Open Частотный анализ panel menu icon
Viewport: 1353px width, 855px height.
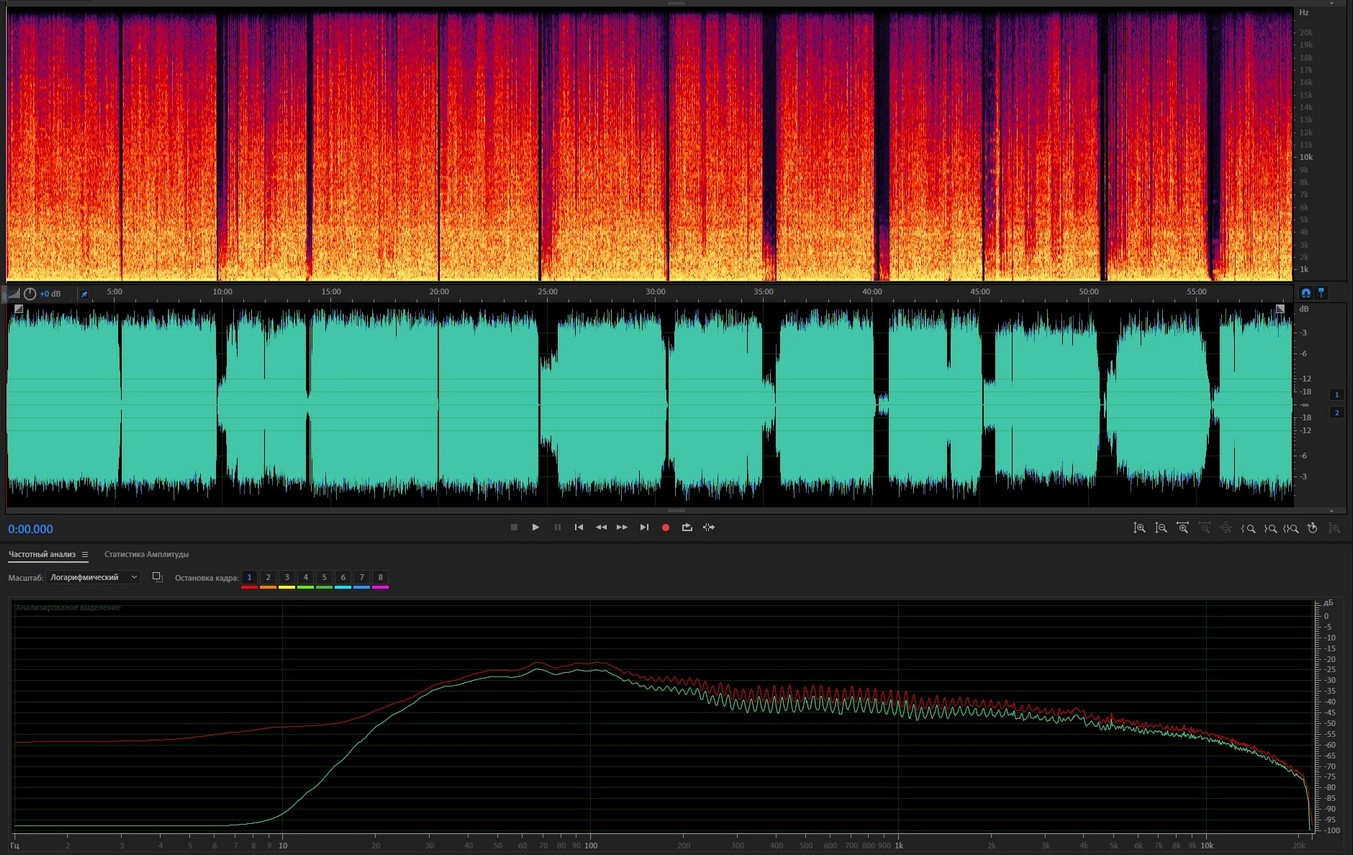pos(85,554)
